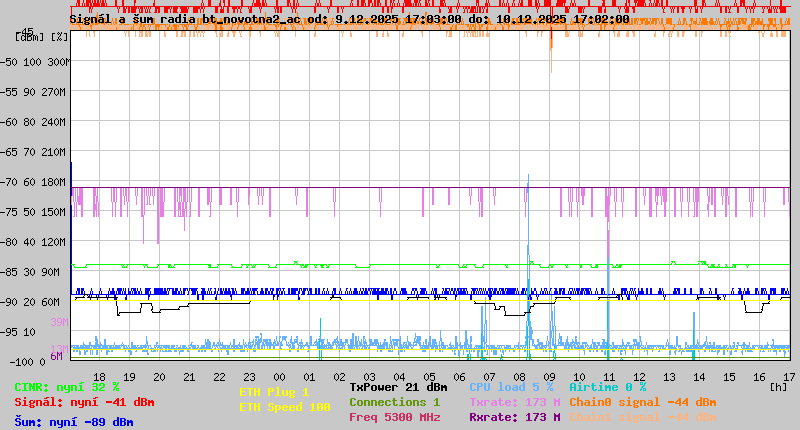This screenshot has height=430, width=800.
Task: Click the blue Šum legend entry
Action: click(x=74, y=422)
